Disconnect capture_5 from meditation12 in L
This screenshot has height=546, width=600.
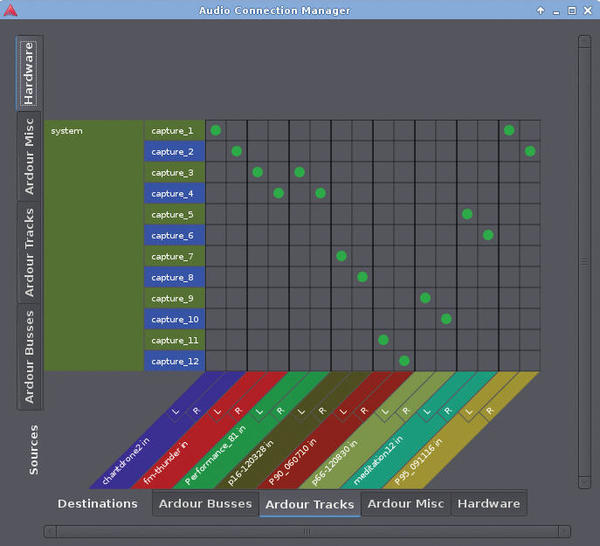tap(467, 214)
